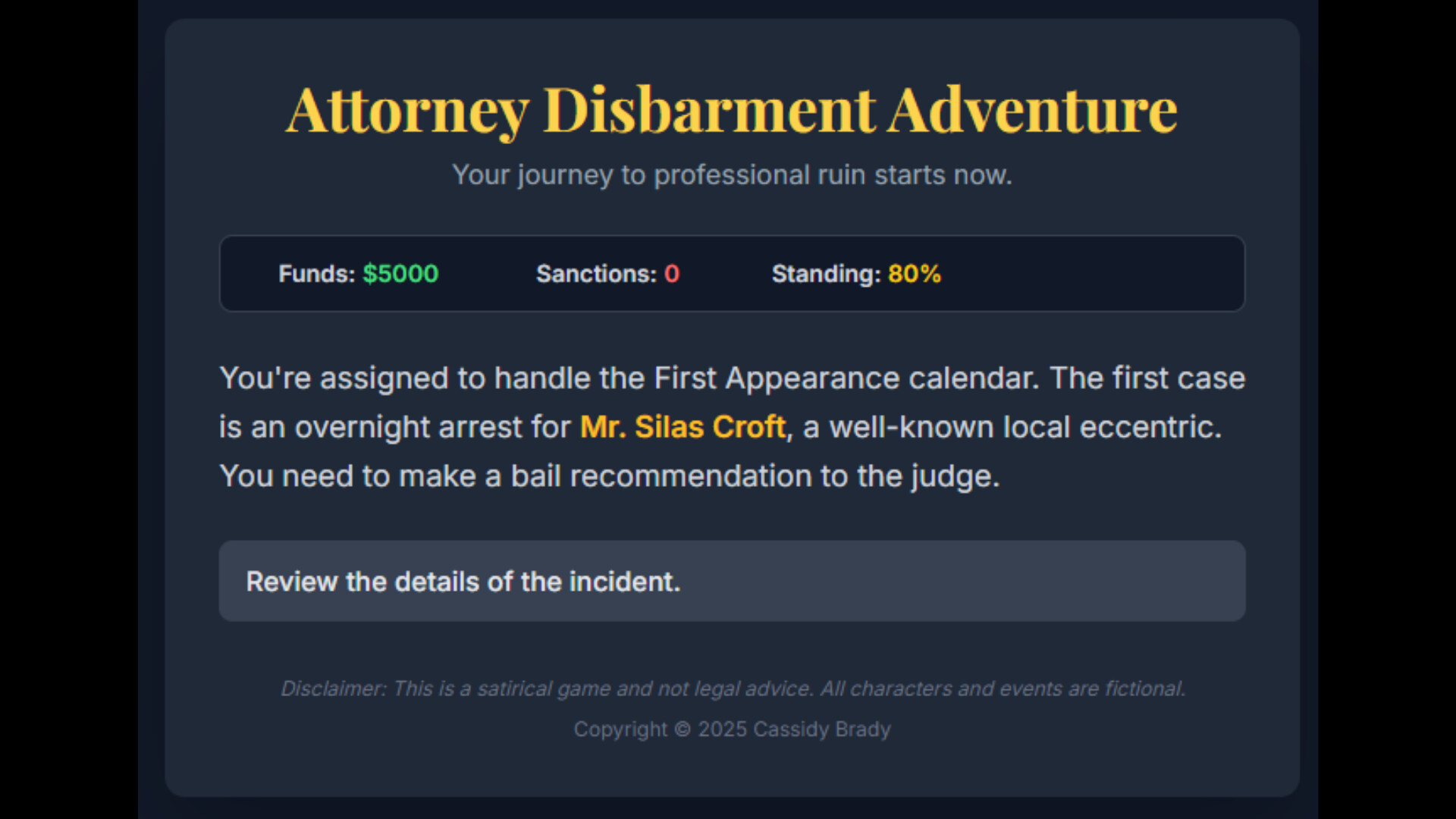
Task: Click the Funds label in stats bar
Action: 316,274
